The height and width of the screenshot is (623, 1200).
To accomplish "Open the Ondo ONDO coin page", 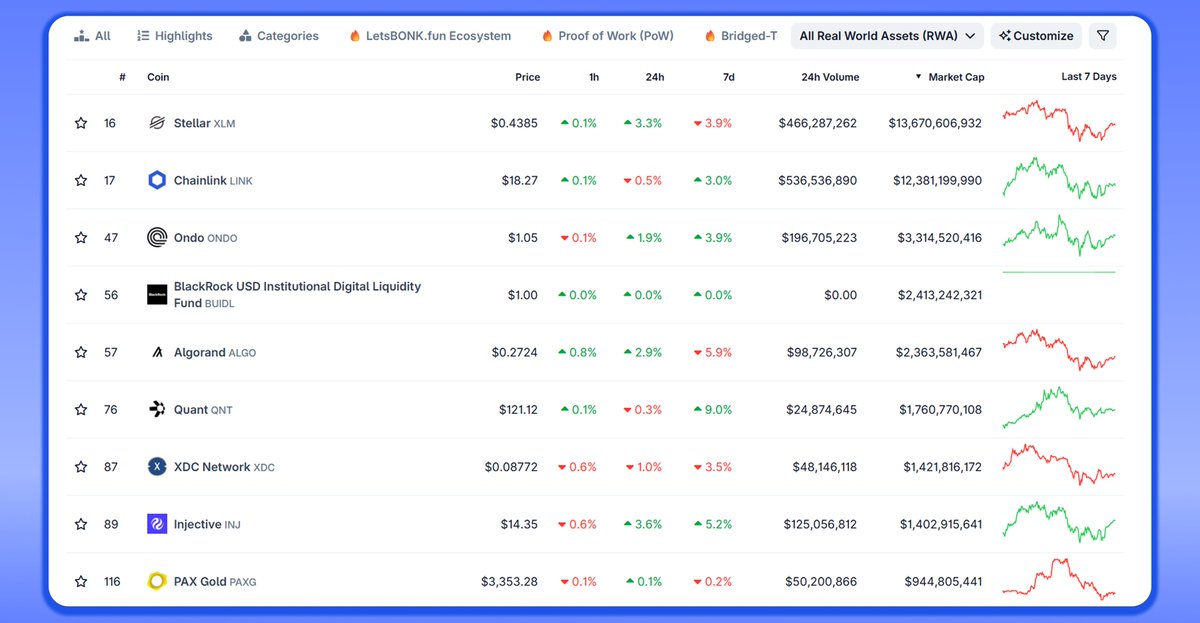I will pos(205,238).
